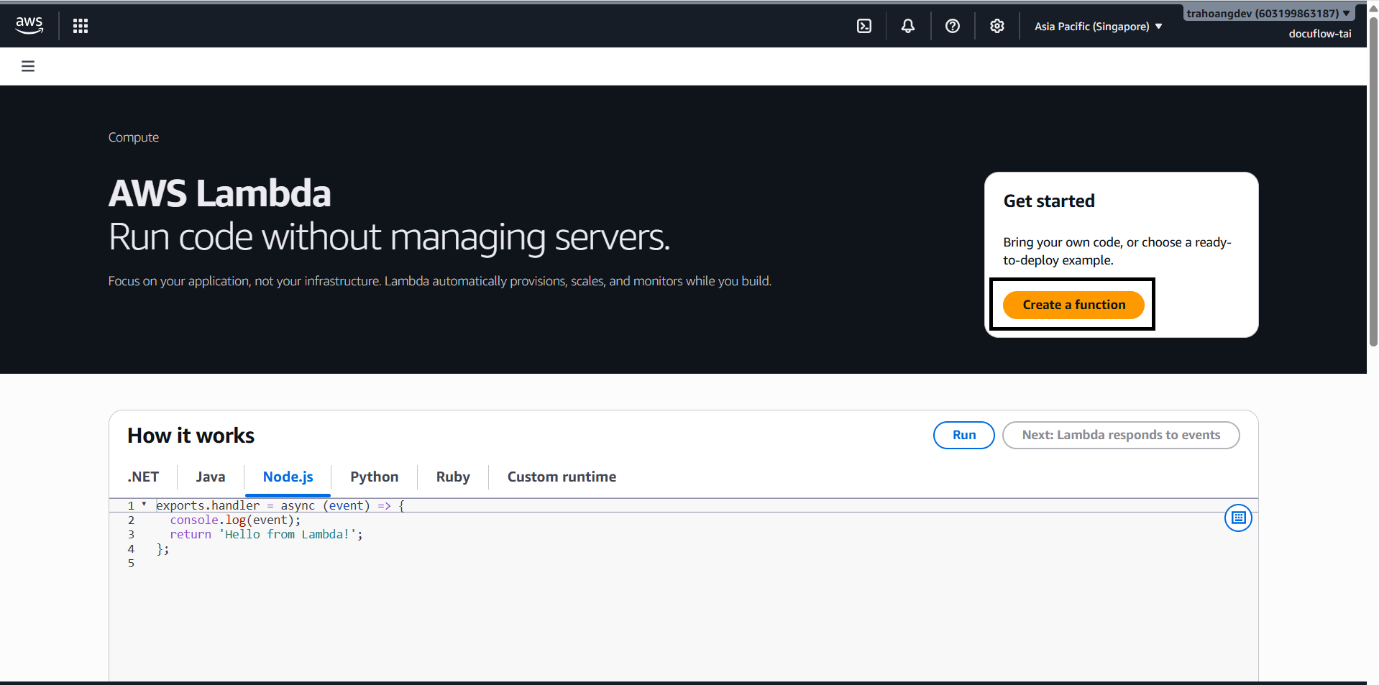Switch to the Python tab

coord(375,477)
